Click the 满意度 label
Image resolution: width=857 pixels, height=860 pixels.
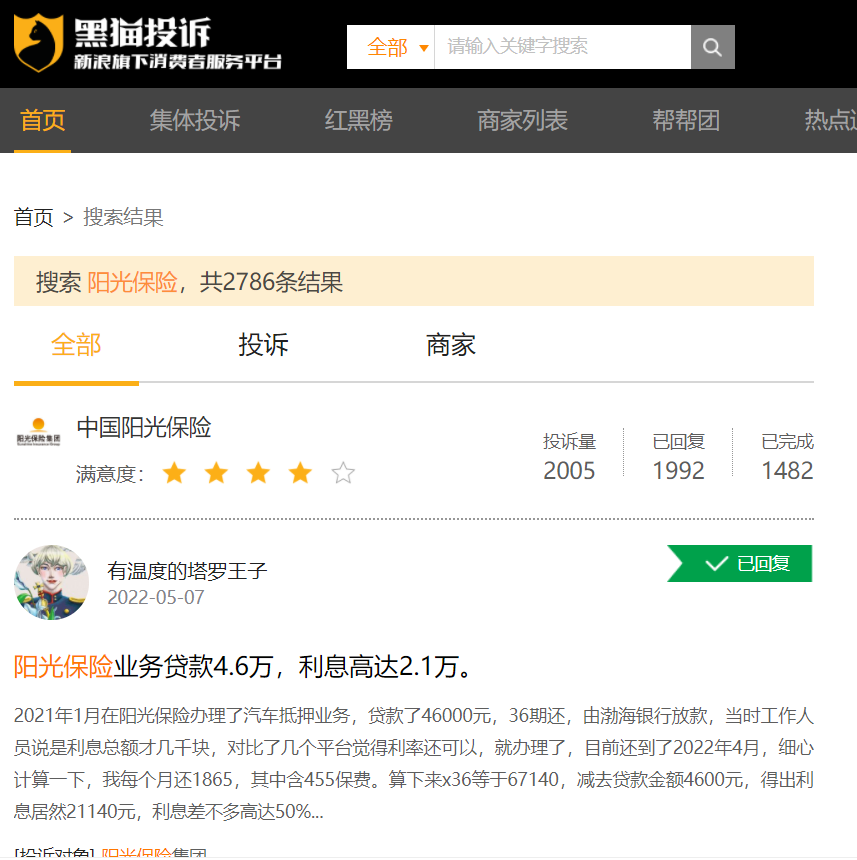coord(110,474)
